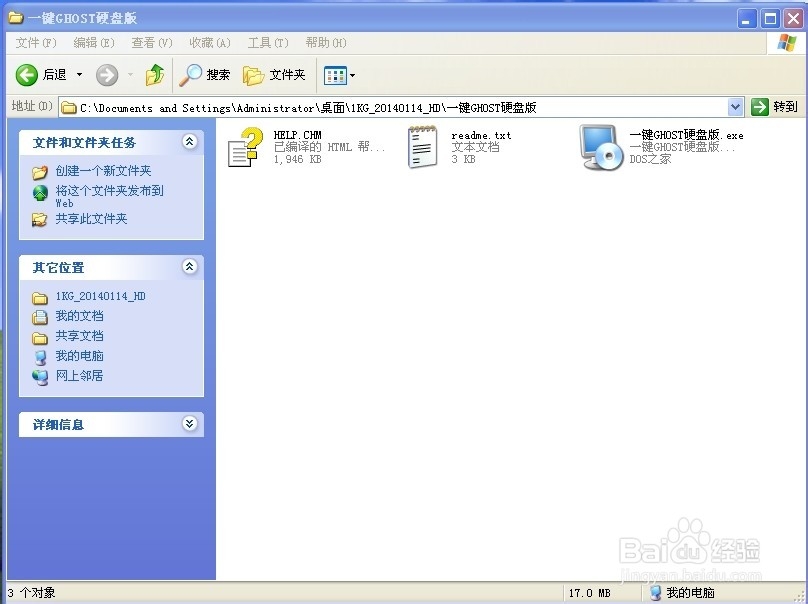Open the 1KG_20140114_HD folder link
This screenshot has width=808, height=604.
[x=100, y=296]
